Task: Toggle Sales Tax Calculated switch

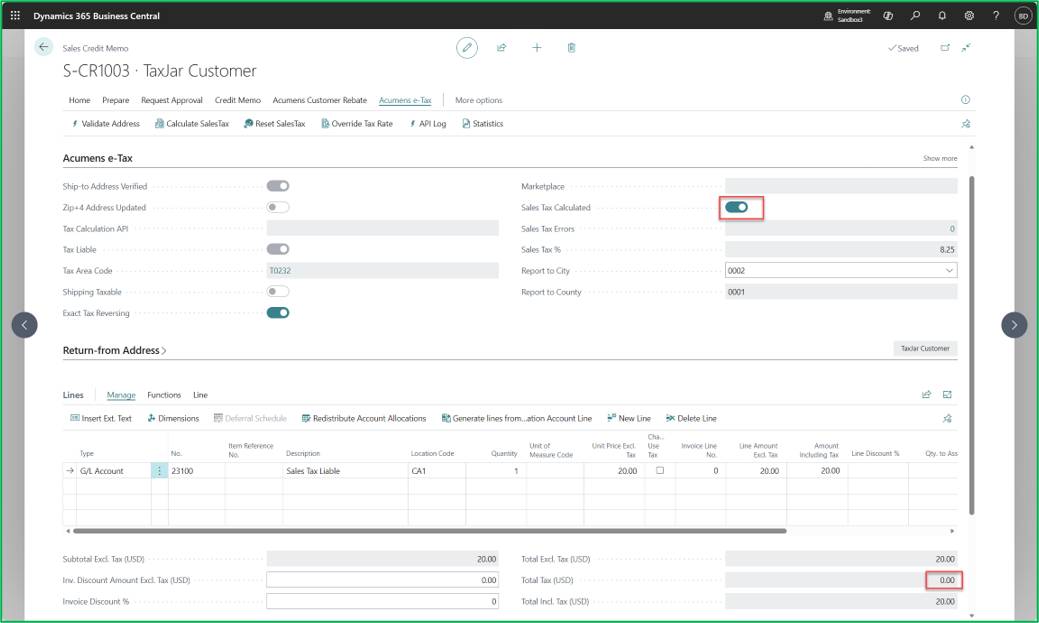Action: 736,207
